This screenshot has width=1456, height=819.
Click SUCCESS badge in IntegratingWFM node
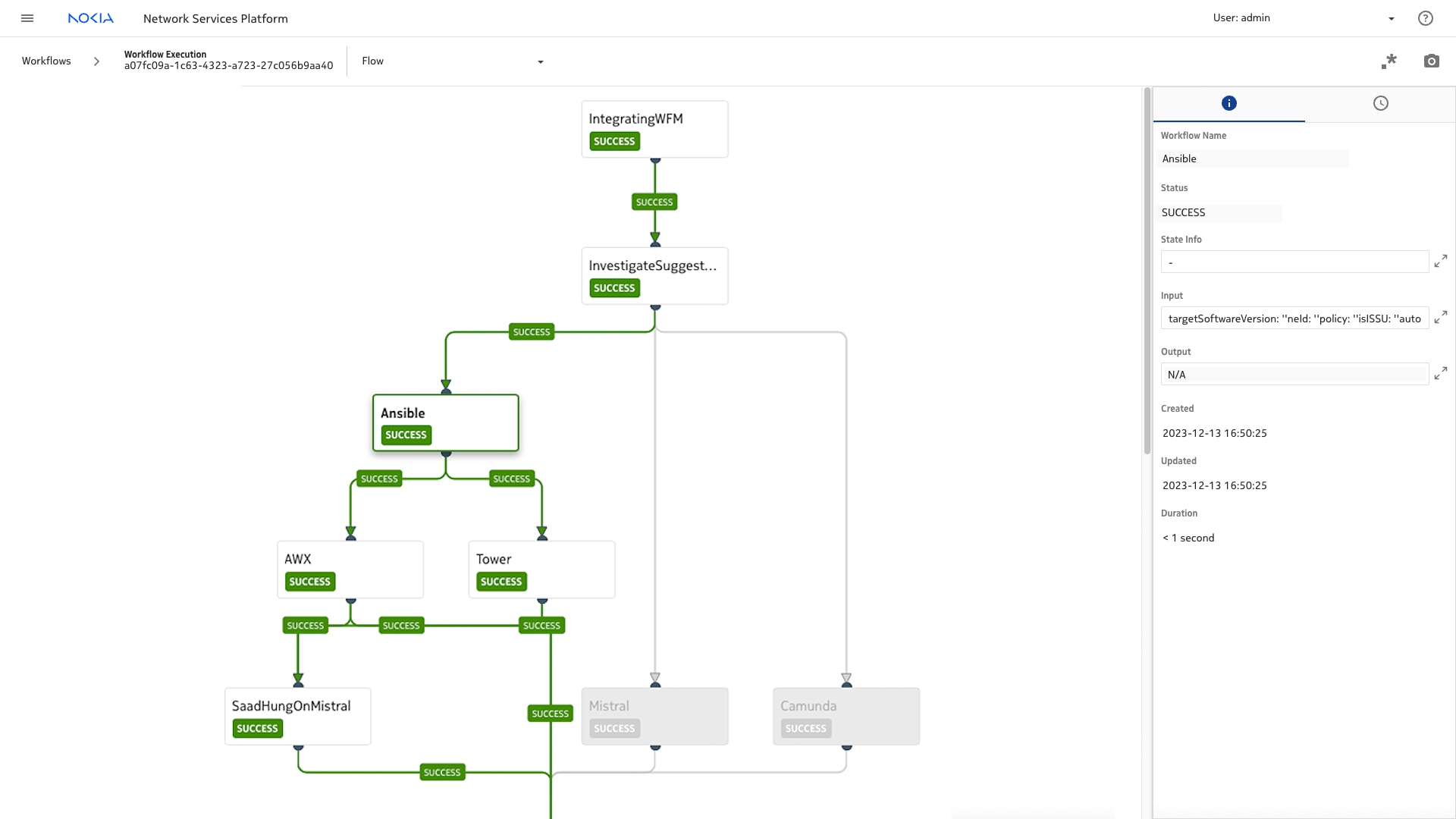click(x=614, y=142)
